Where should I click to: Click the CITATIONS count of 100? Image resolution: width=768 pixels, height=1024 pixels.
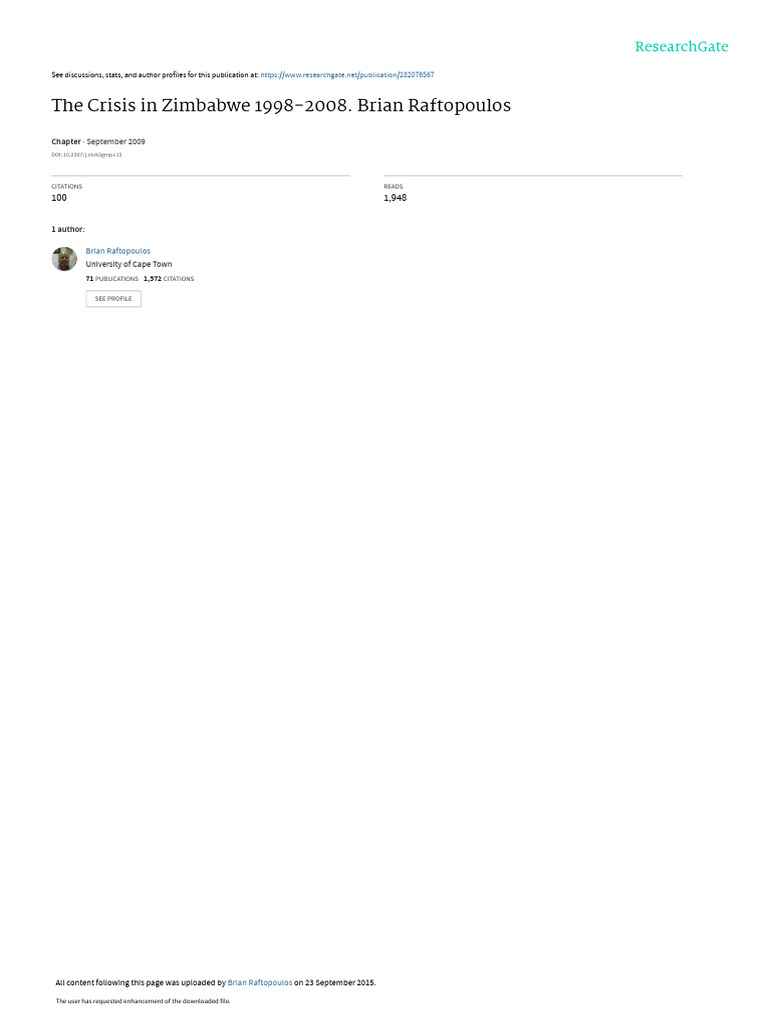59,198
